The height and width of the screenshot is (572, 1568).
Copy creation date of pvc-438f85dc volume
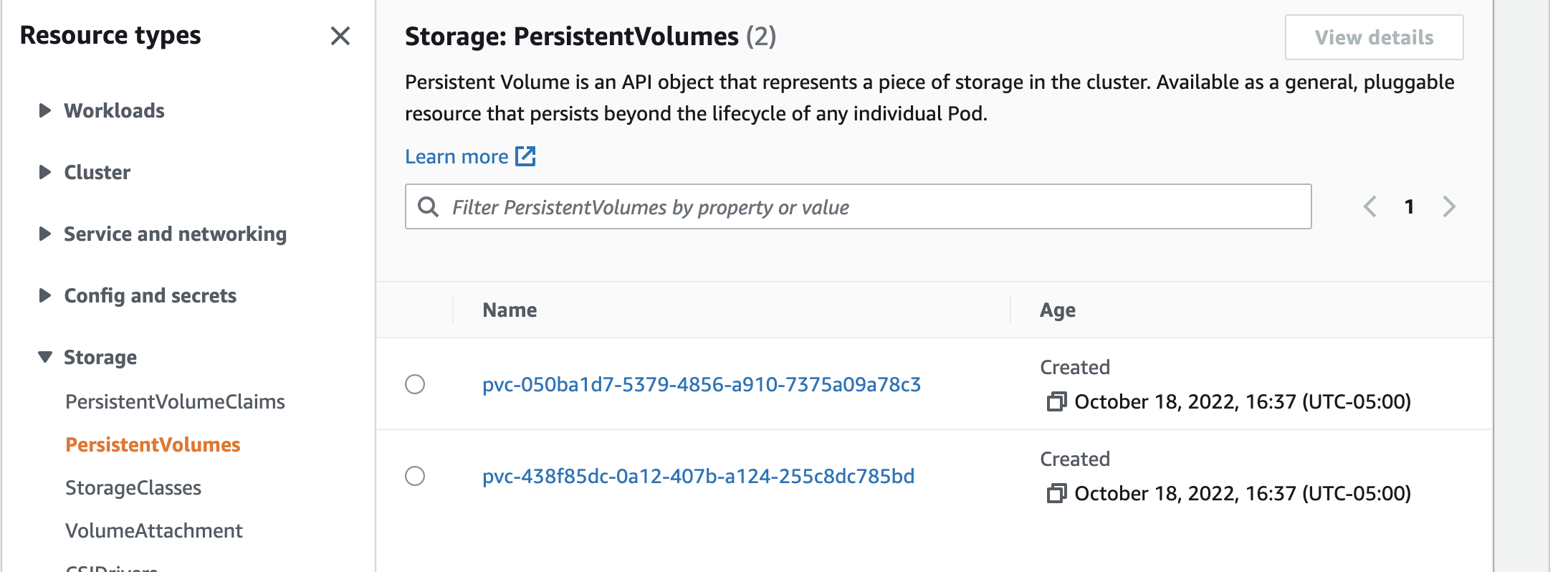pyautogui.click(x=1056, y=493)
